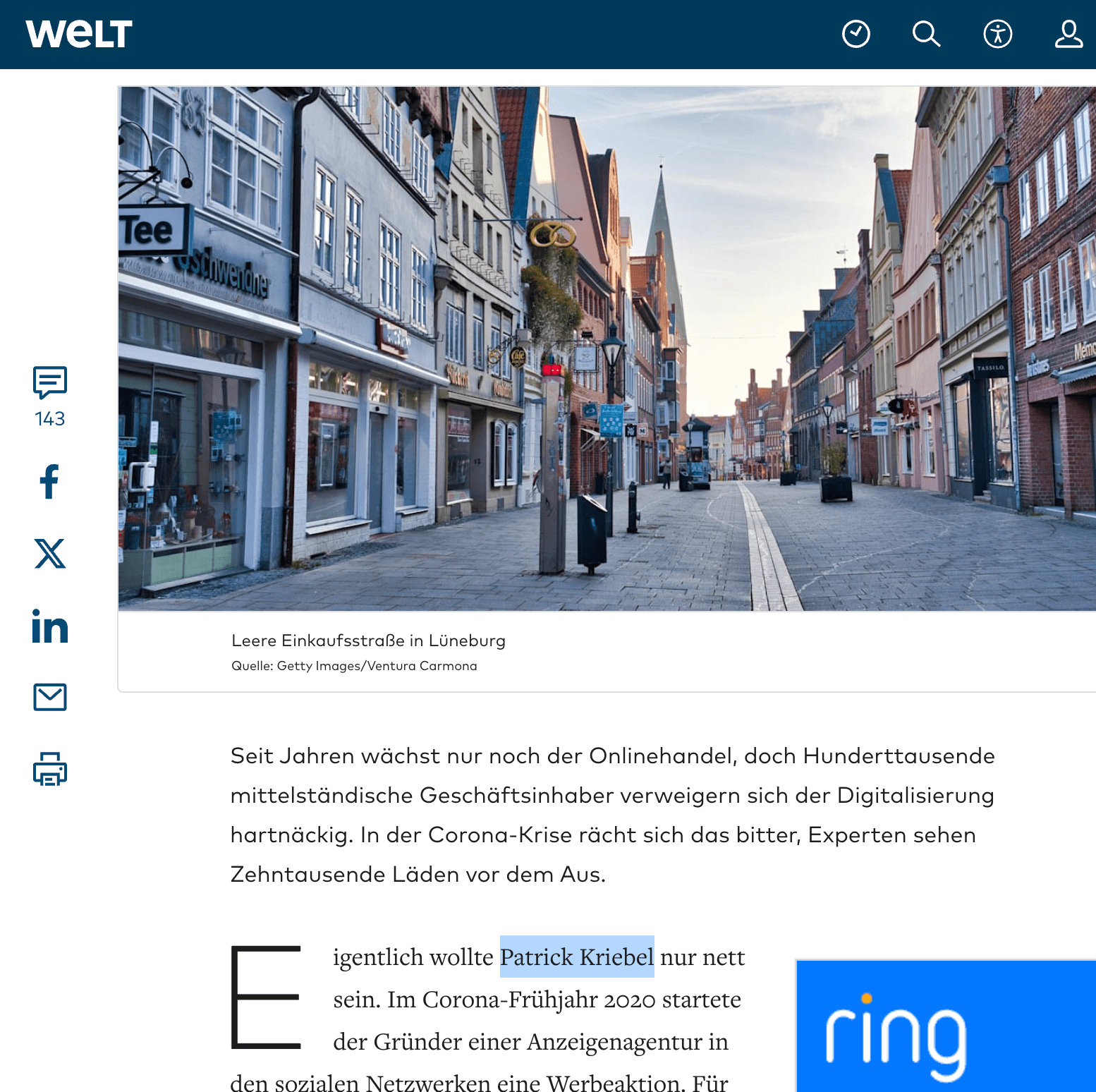Share article on Facebook
1096x1092 pixels.
pos(49,482)
